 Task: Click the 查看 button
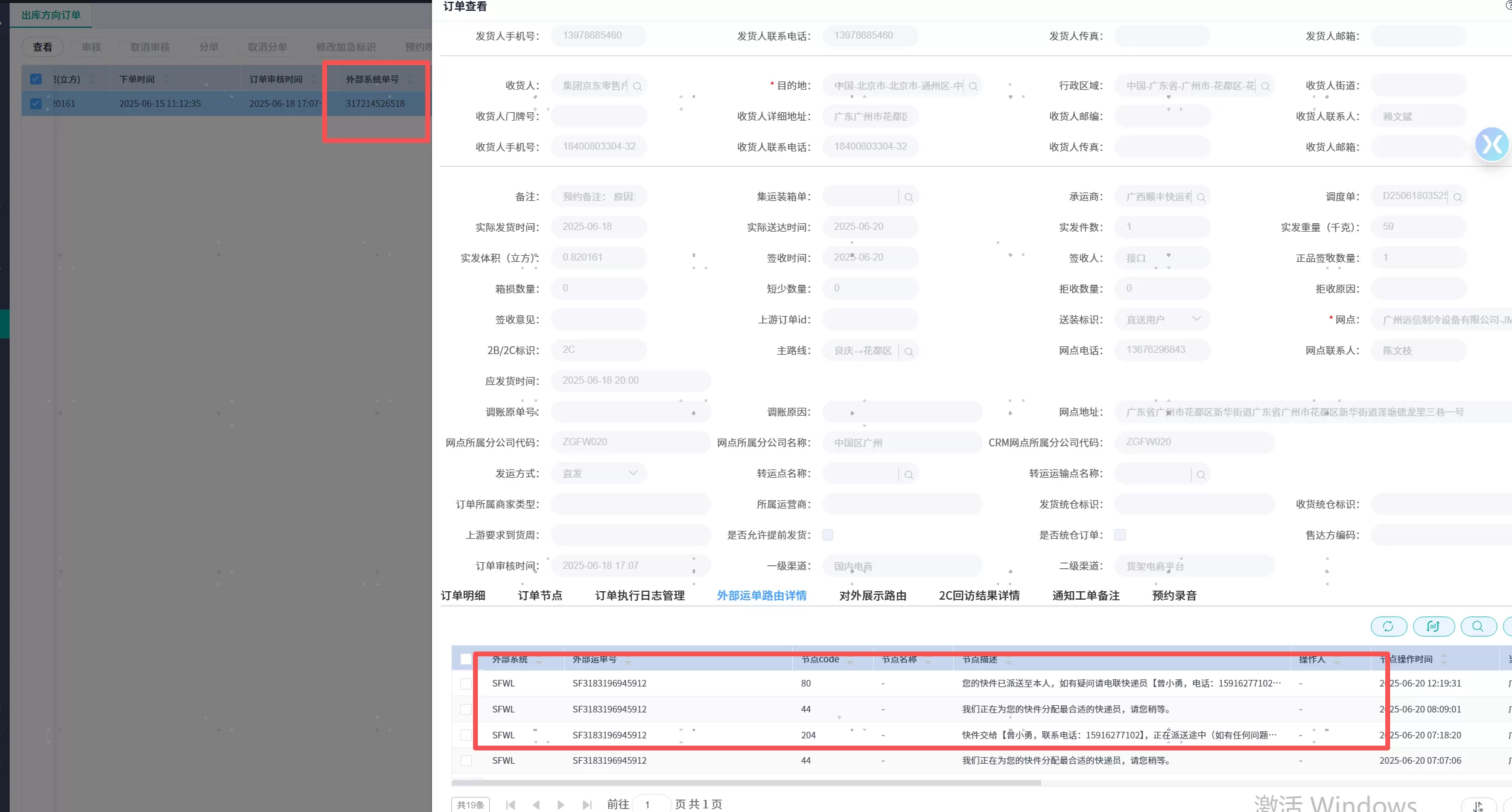tap(42, 47)
